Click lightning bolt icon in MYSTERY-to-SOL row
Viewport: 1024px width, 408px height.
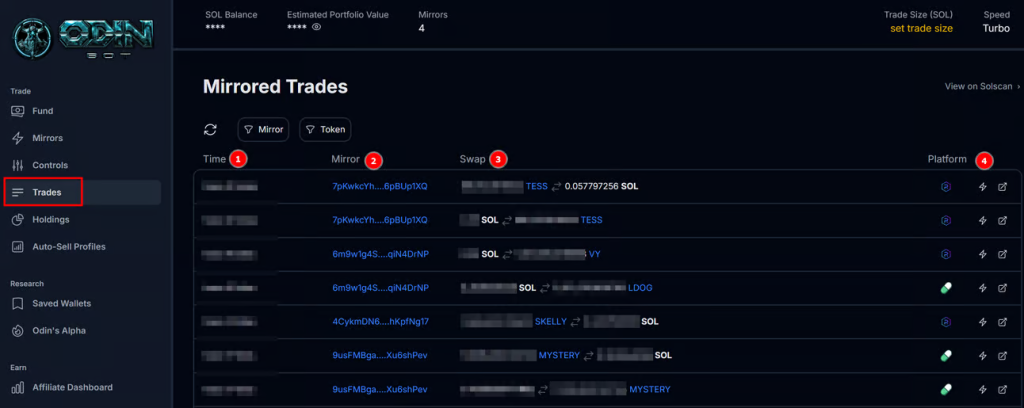pyautogui.click(x=982, y=355)
